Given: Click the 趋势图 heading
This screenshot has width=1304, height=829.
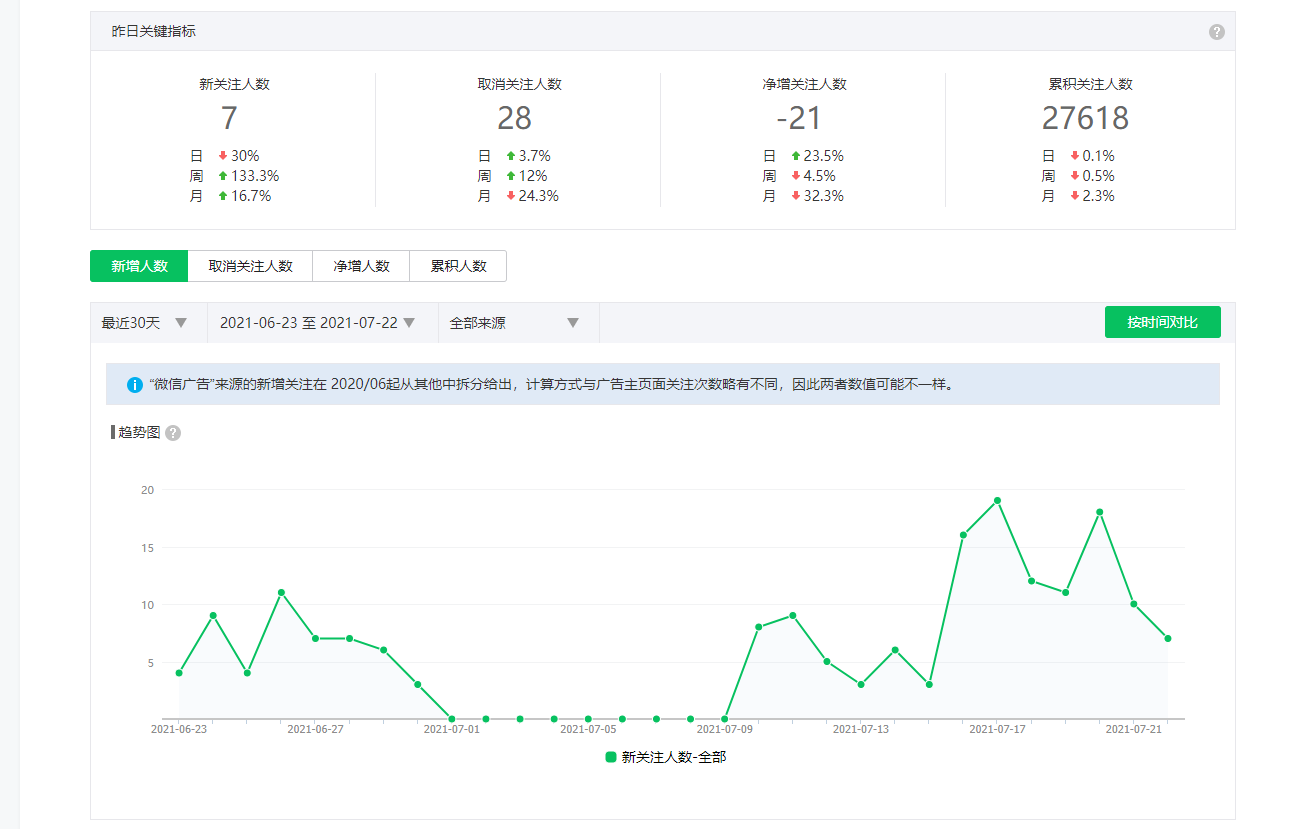Looking at the screenshot, I should point(139,432).
